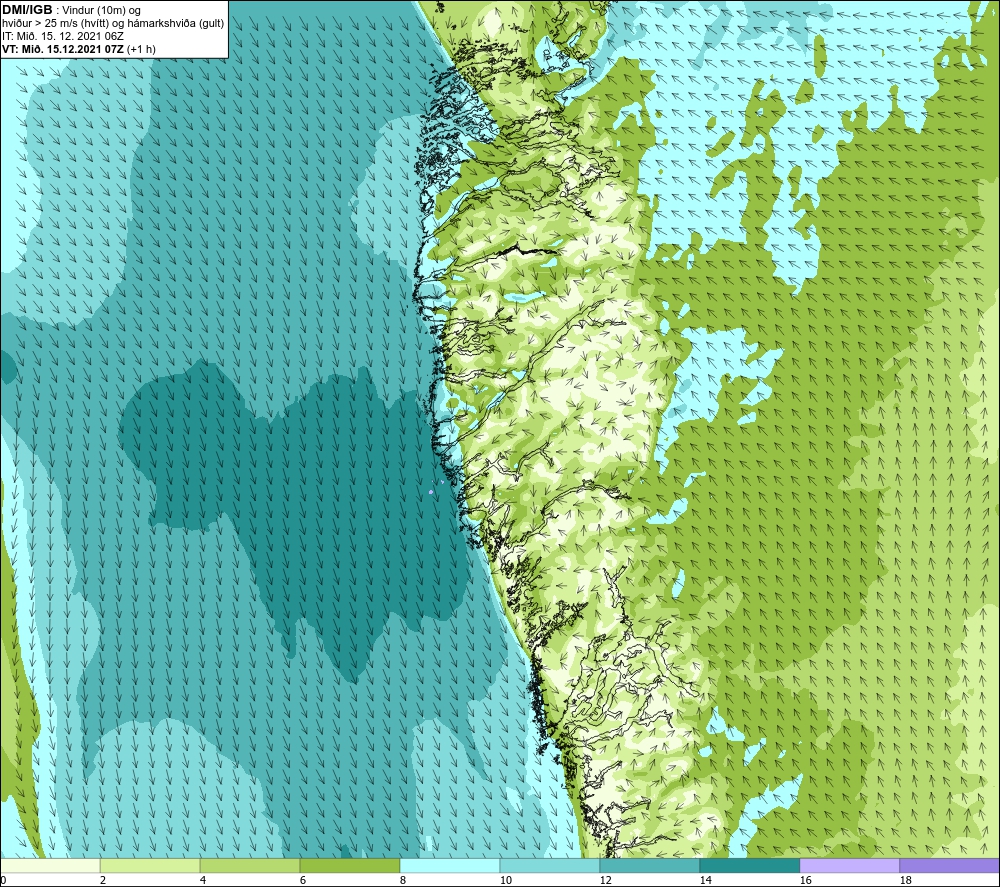Viewport: 1000px width, 887px height.
Task: Click the '(+1 h)' forecast offset text
Action: point(141,49)
